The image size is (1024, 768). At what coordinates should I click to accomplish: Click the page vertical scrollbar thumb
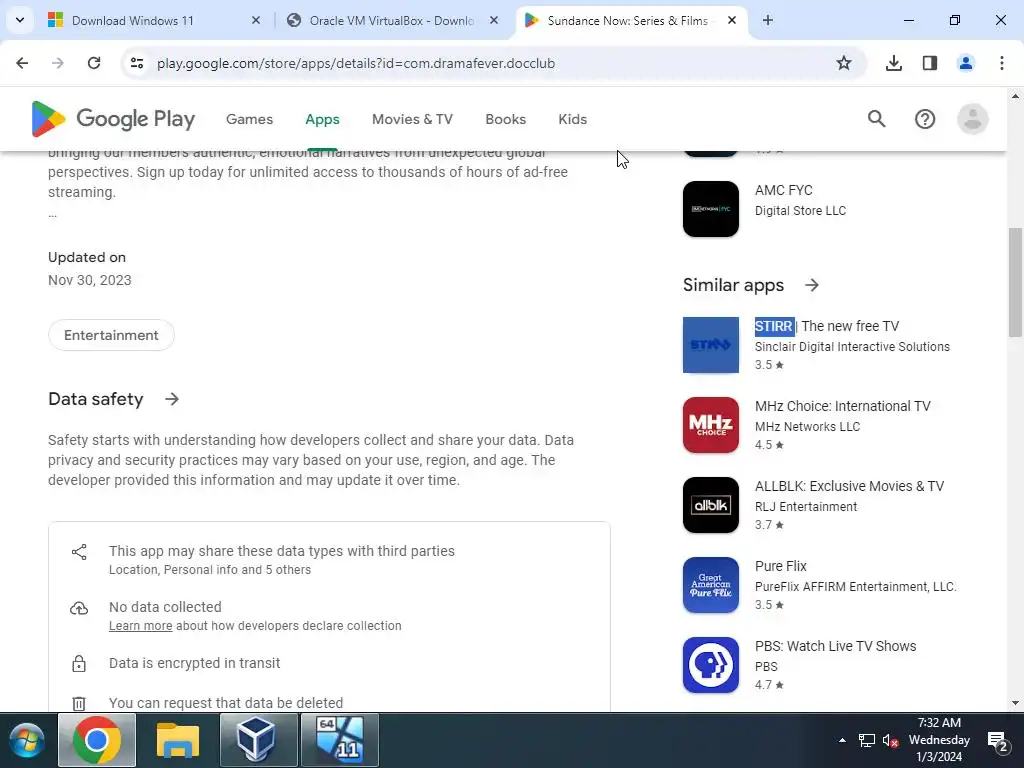1015,282
